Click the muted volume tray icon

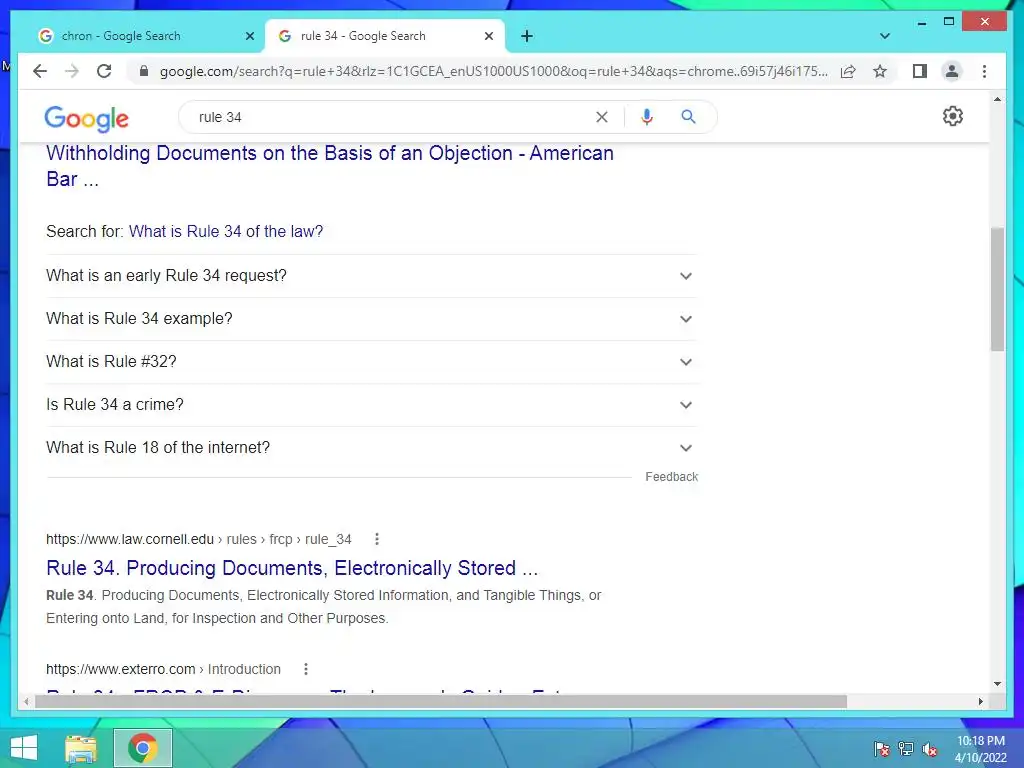tap(929, 749)
